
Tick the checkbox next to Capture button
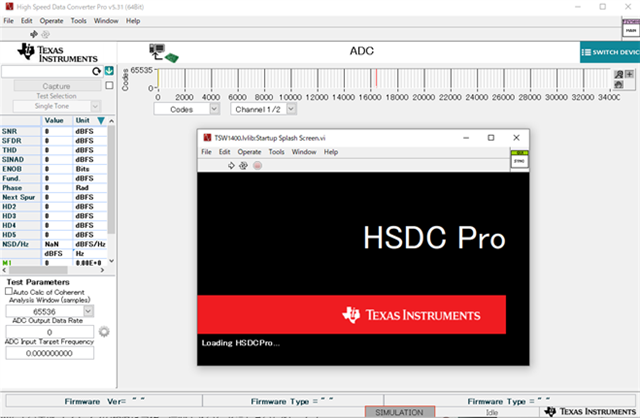pos(109,85)
